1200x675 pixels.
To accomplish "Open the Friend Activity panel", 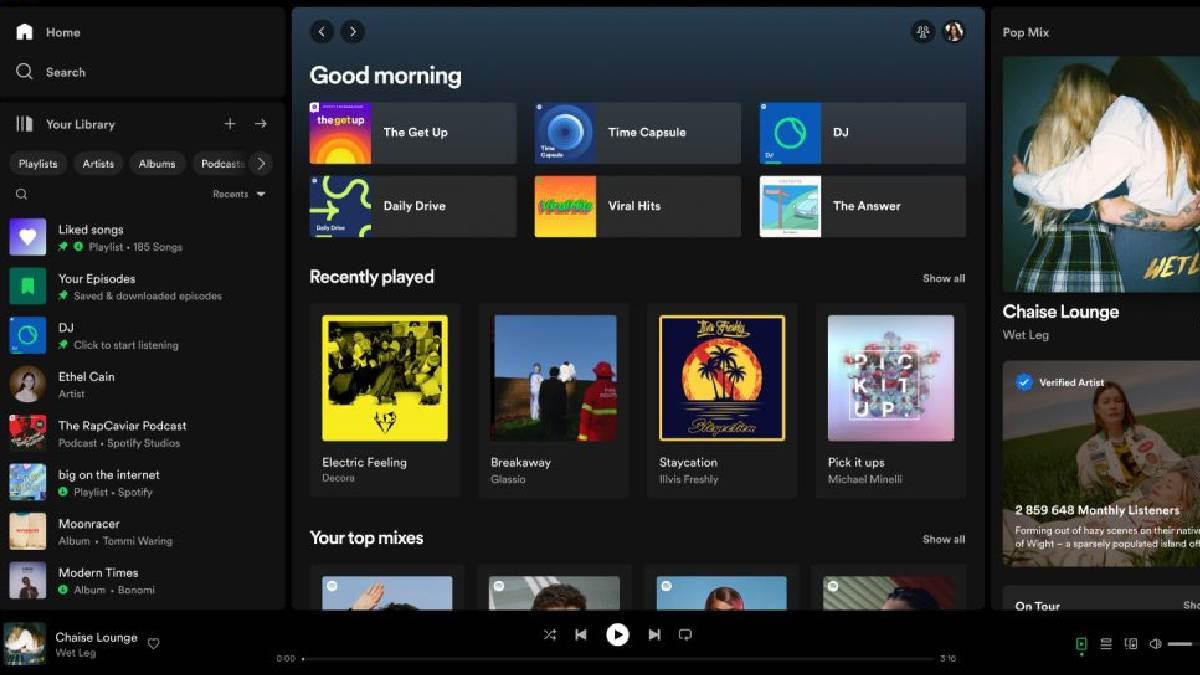I will [x=924, y=31].
